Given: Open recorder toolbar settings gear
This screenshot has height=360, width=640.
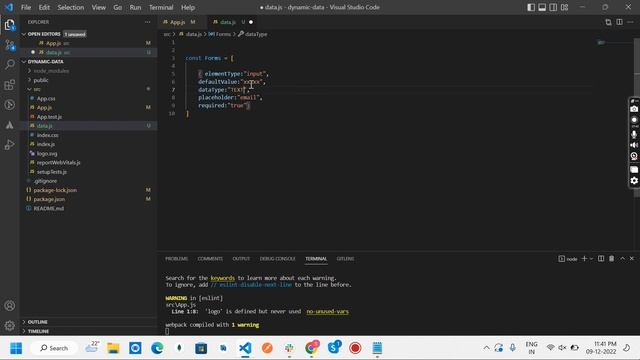Looking at the screenshot, I should [x=634, y=180].
